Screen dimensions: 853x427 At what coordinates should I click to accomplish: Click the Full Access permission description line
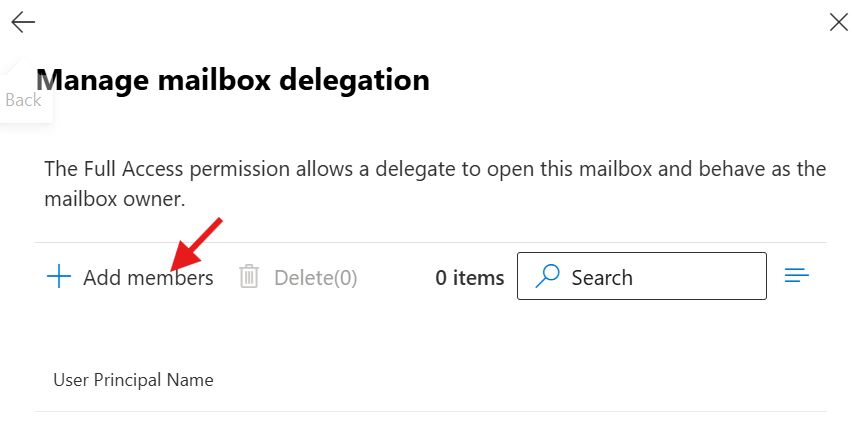click(x=435, y=169)
